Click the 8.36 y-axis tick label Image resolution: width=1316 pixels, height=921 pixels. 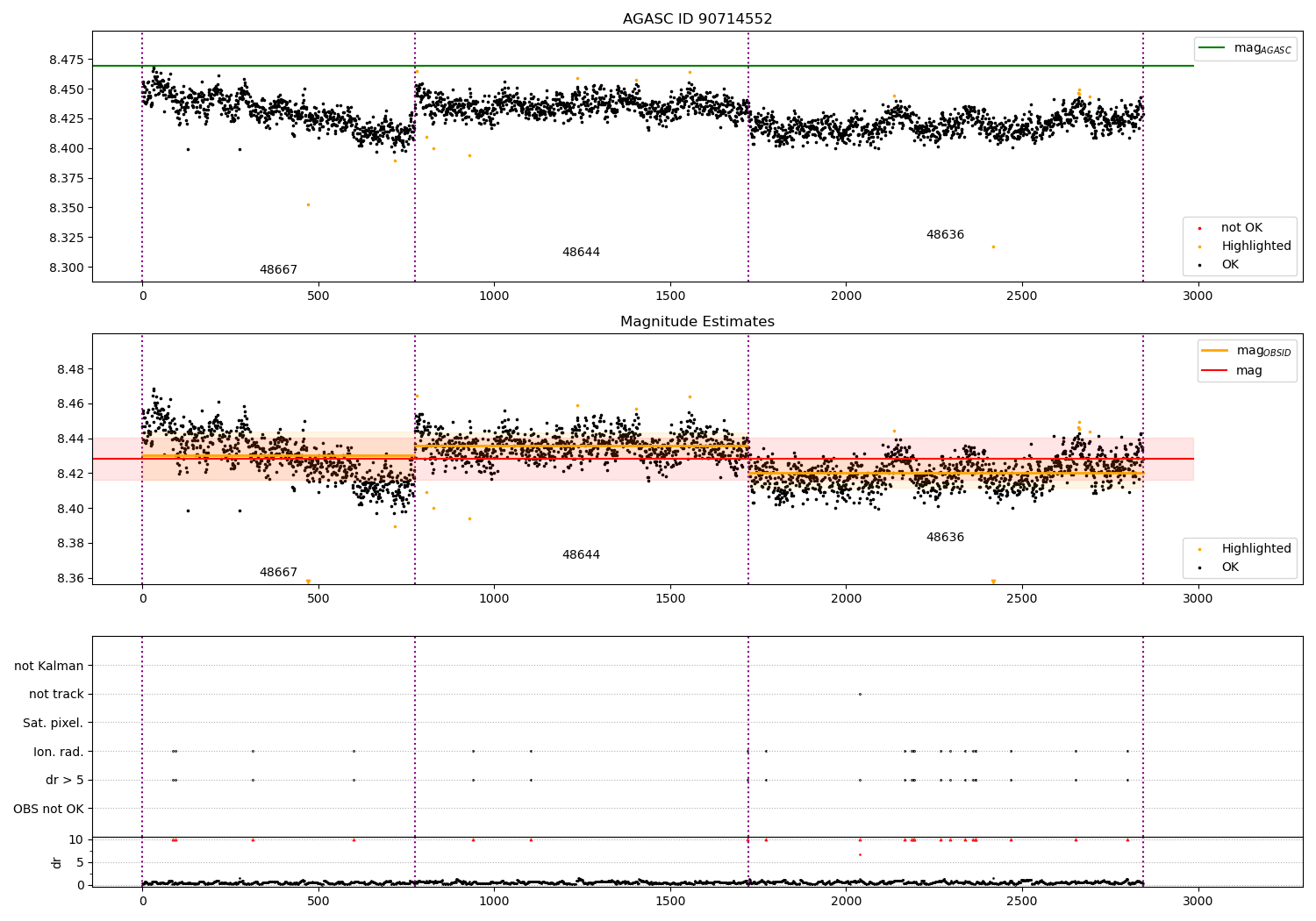70,579
